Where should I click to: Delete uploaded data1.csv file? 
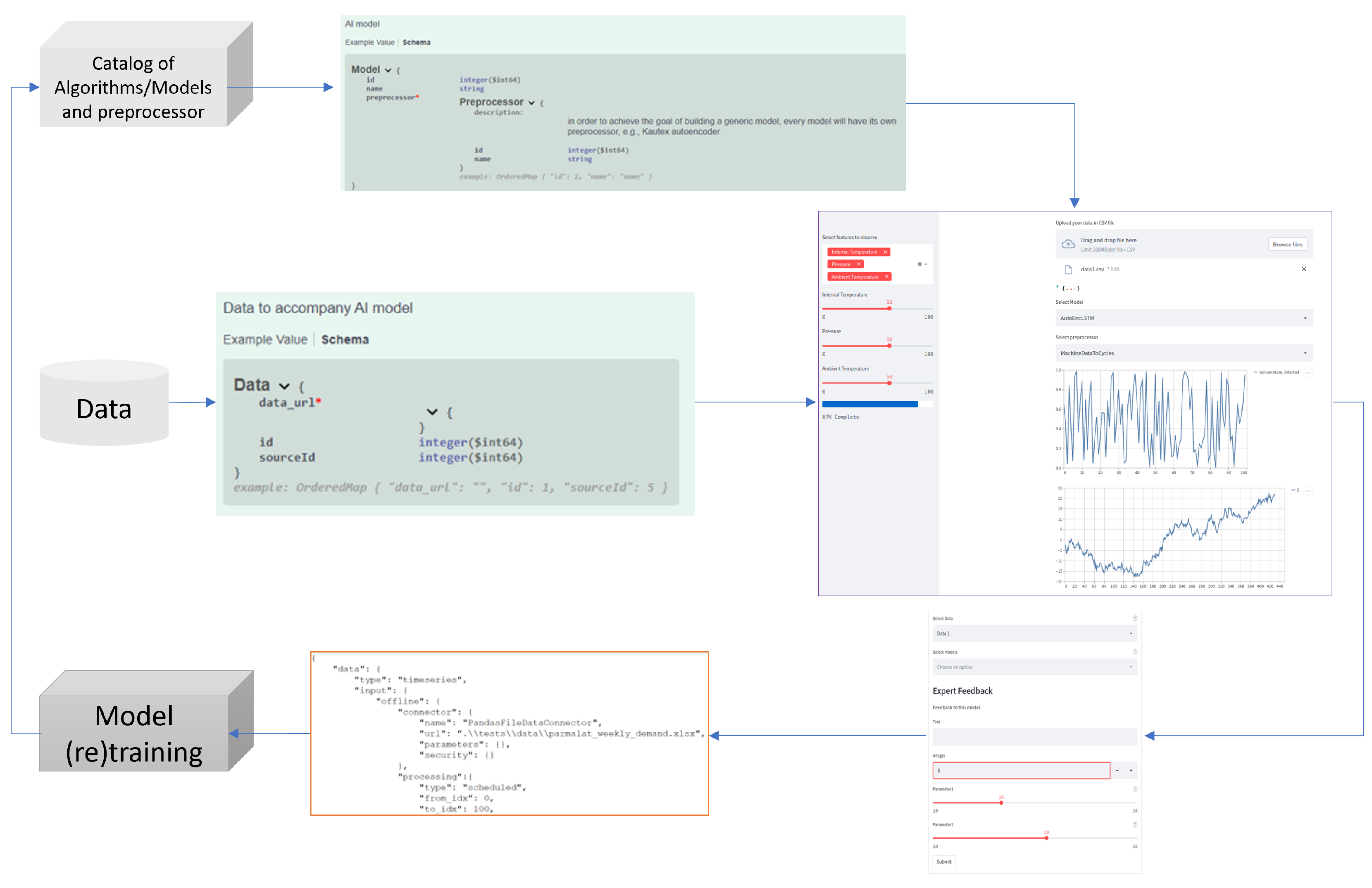coord(1303,269)
